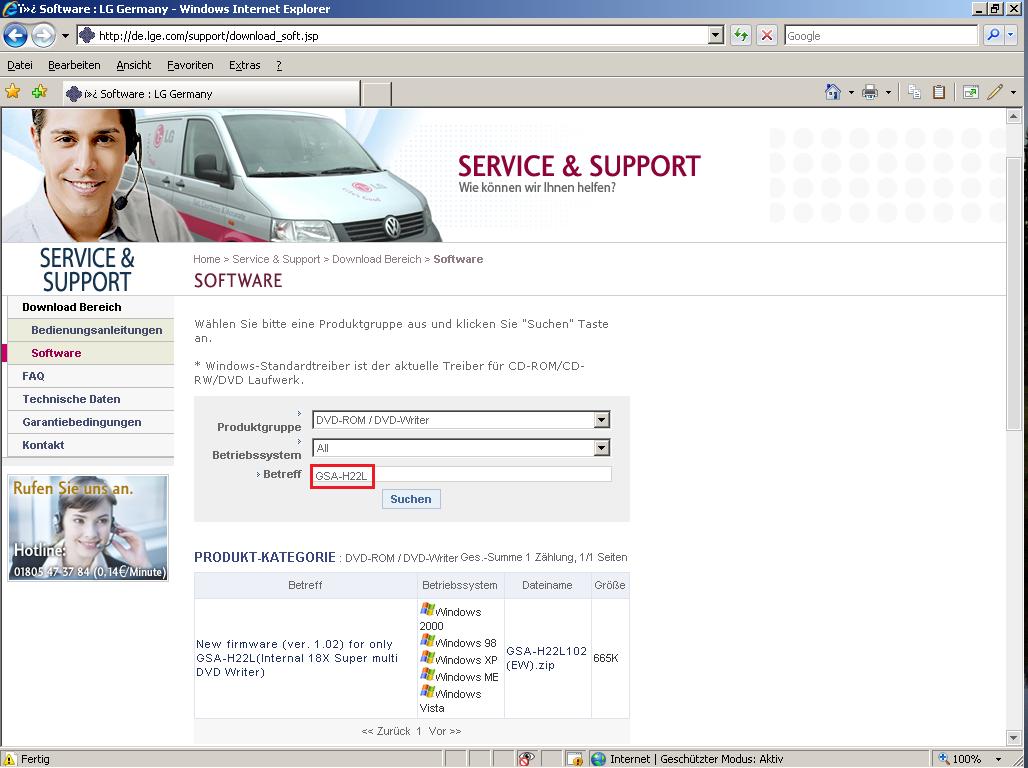Open the Print options dropdown arrow
1028x768 pixels.
(x=888, y=92)
